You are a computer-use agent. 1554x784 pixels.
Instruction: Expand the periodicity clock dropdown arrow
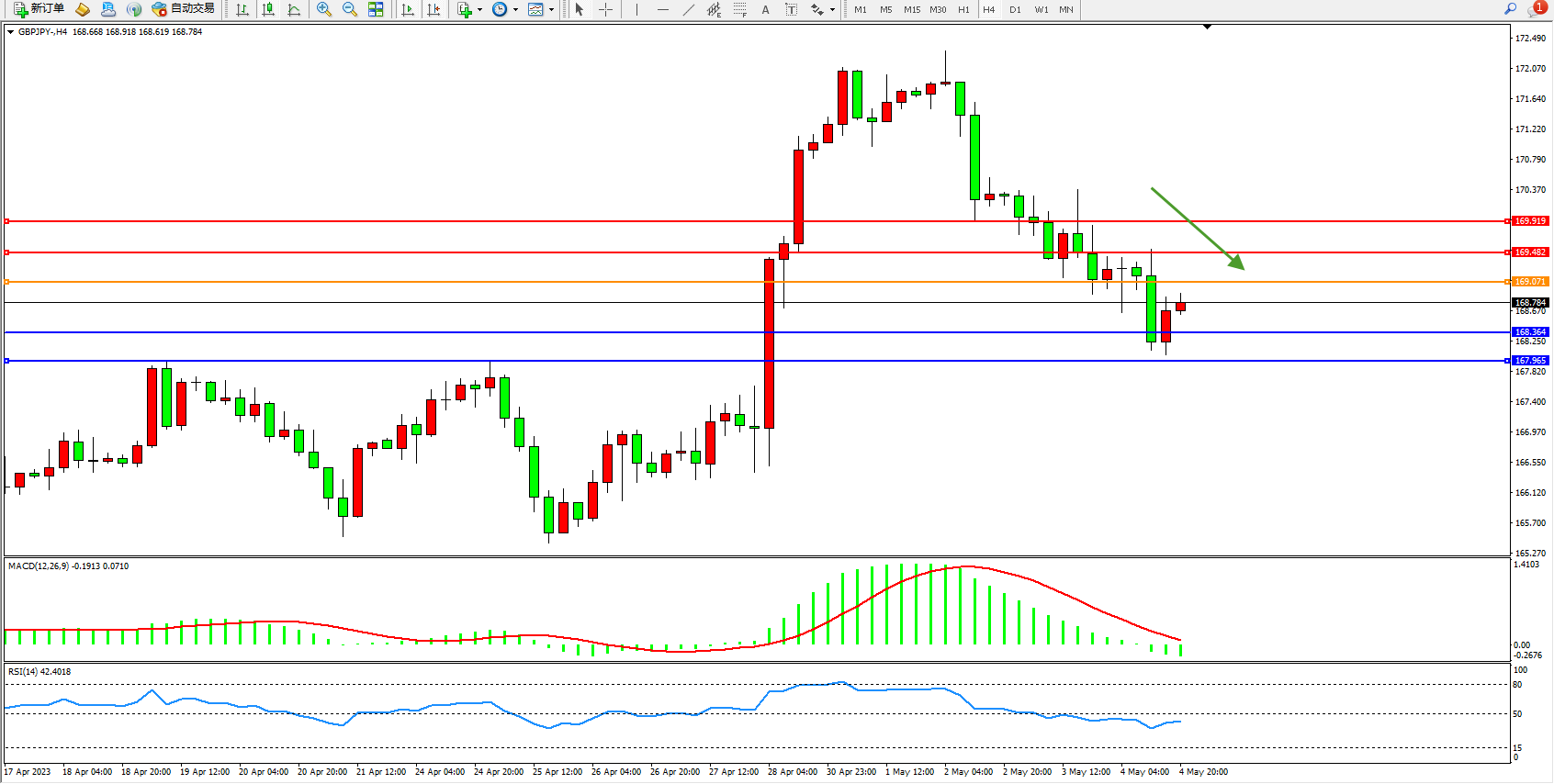[515, 9]
